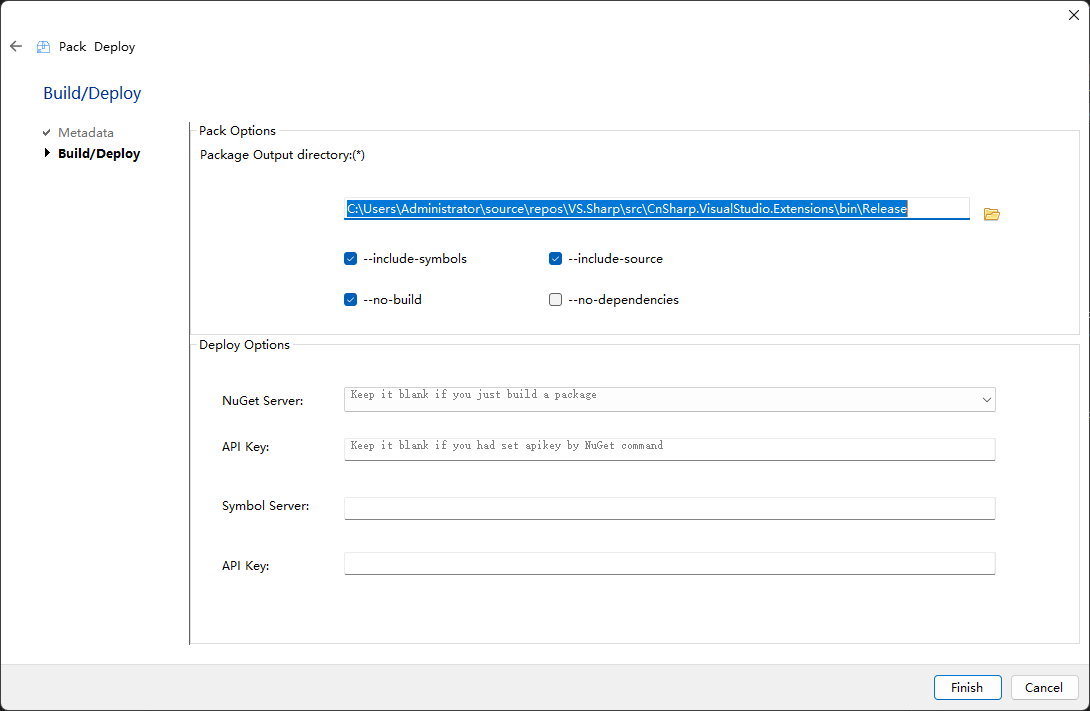Uncheck the --include-symbols option
Screen dimensions: 1090x711
pyautogui.click(x=351, y=259)
